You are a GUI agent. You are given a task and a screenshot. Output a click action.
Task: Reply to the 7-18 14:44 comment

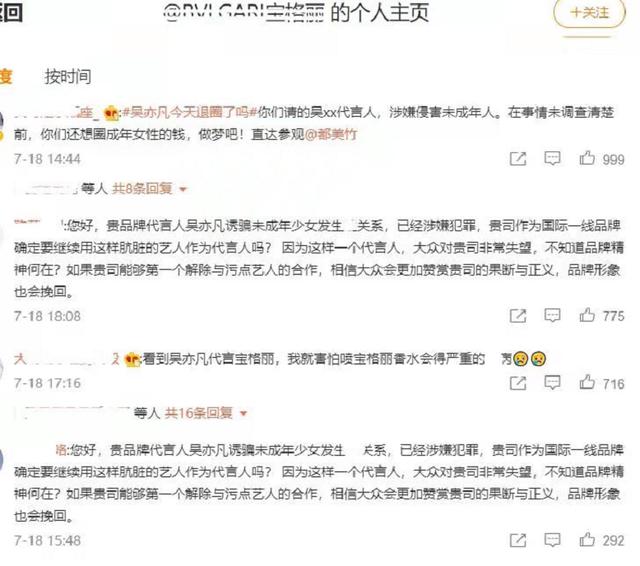coord(552,158)
